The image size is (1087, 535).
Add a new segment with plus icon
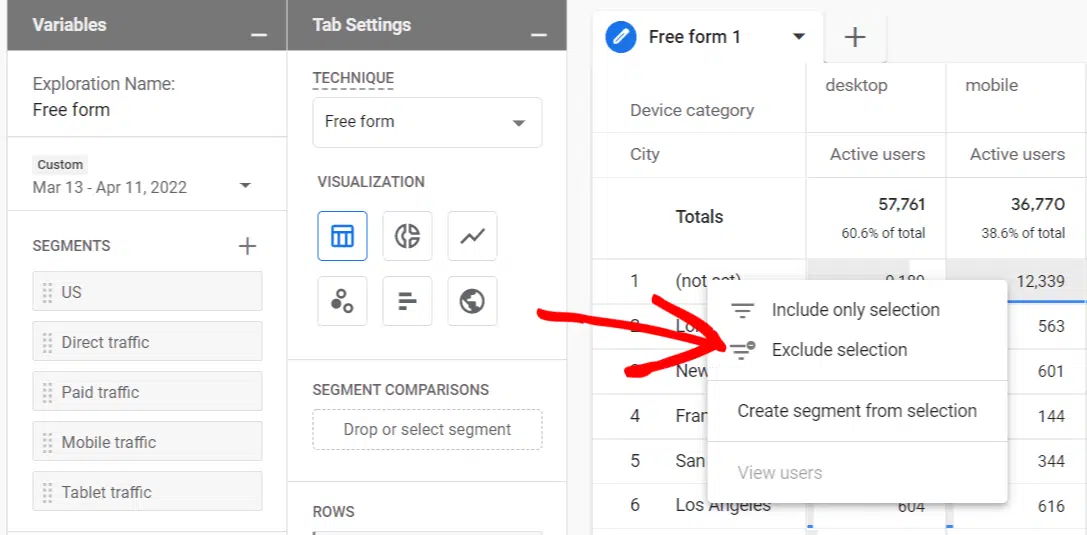(247, 246)
